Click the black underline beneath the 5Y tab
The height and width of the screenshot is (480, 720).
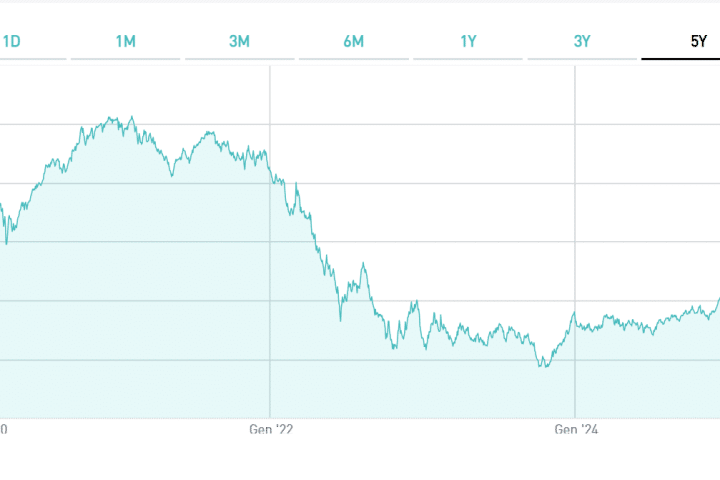tap(680, 59)
